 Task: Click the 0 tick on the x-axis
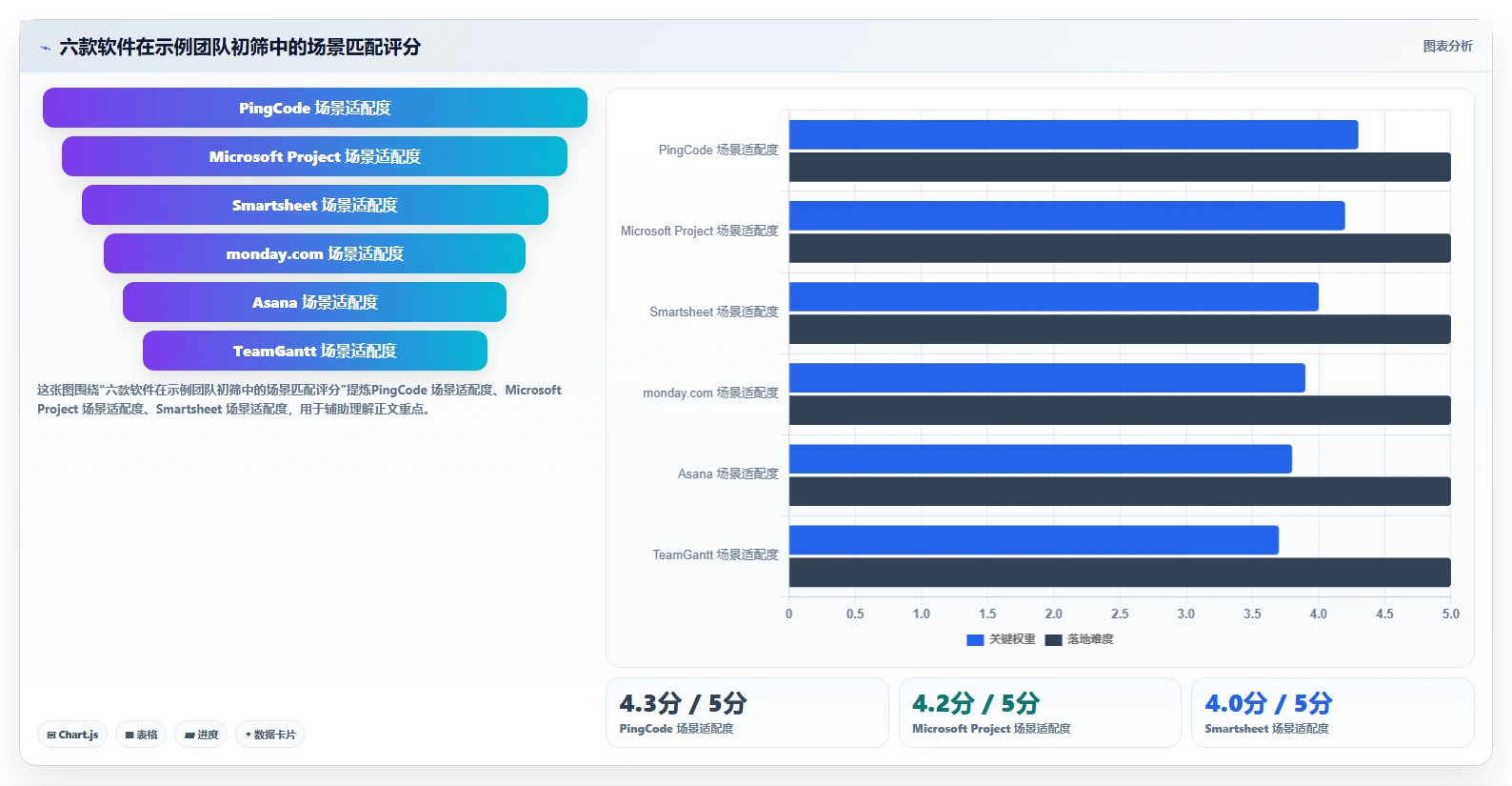click(x=788, y=615)
